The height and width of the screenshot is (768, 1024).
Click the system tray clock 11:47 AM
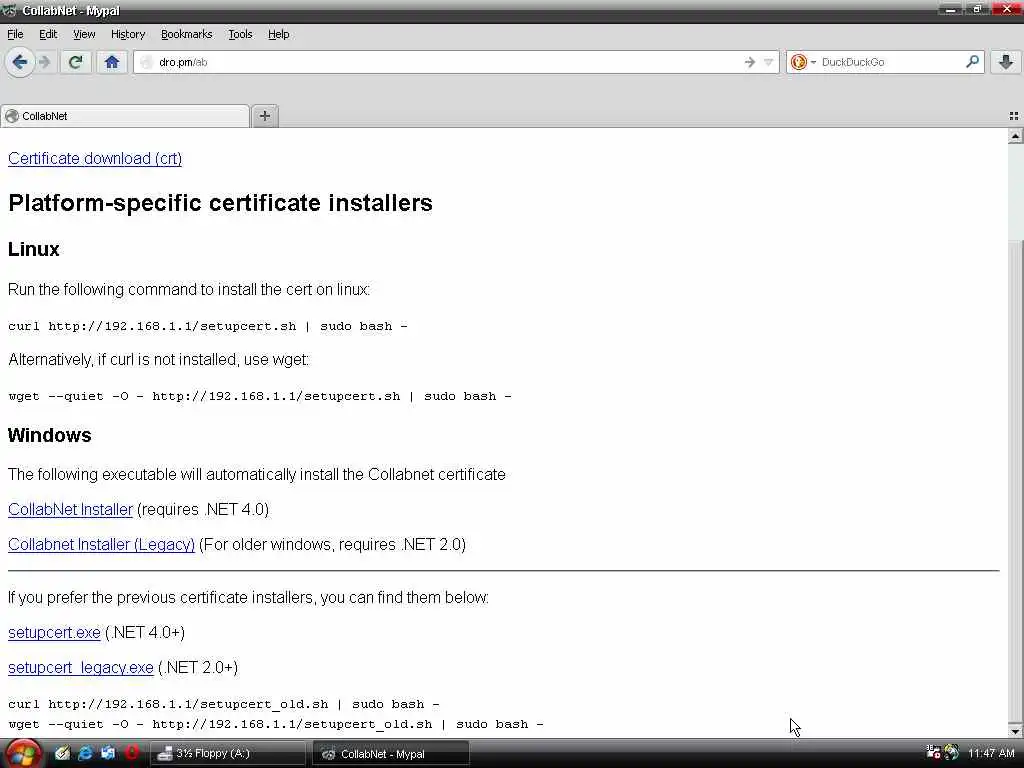(991, 754)
